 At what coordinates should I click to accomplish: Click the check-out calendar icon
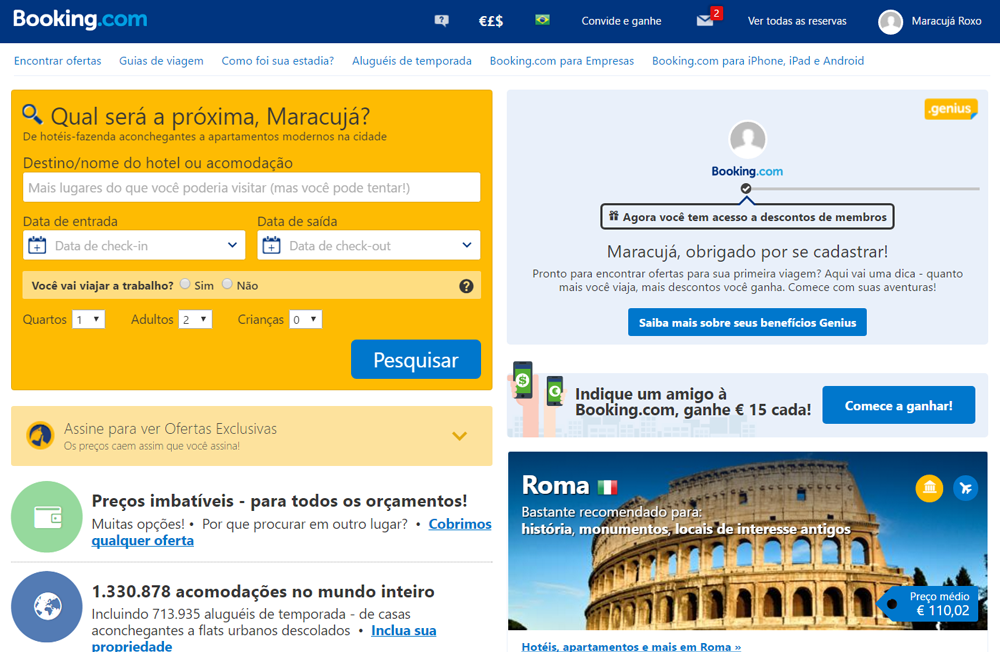[272, 245]
